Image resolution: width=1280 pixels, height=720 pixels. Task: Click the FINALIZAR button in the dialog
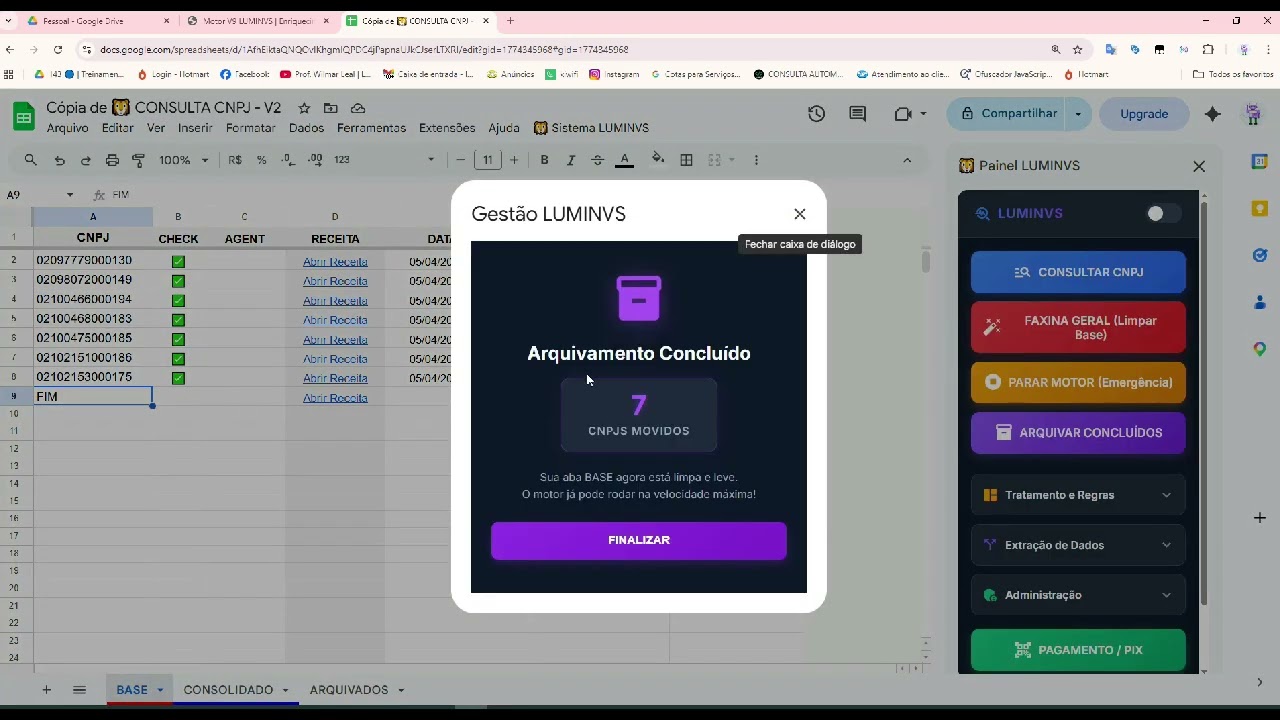639,541
